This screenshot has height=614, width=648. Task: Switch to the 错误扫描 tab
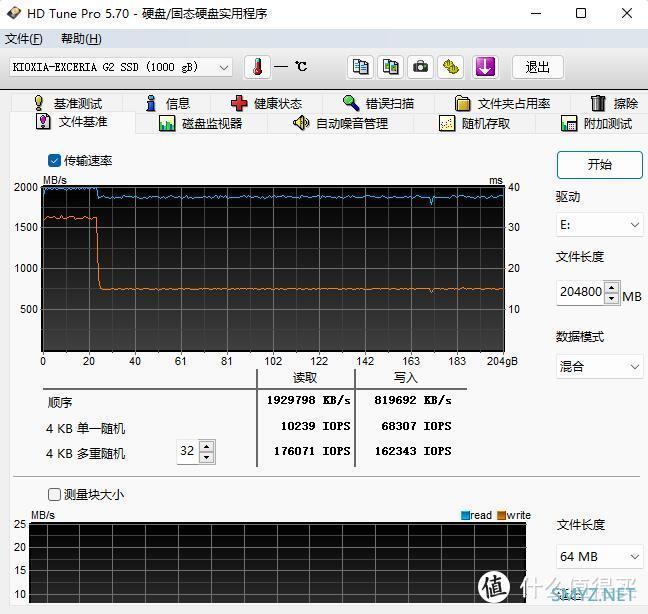[378, 103]
